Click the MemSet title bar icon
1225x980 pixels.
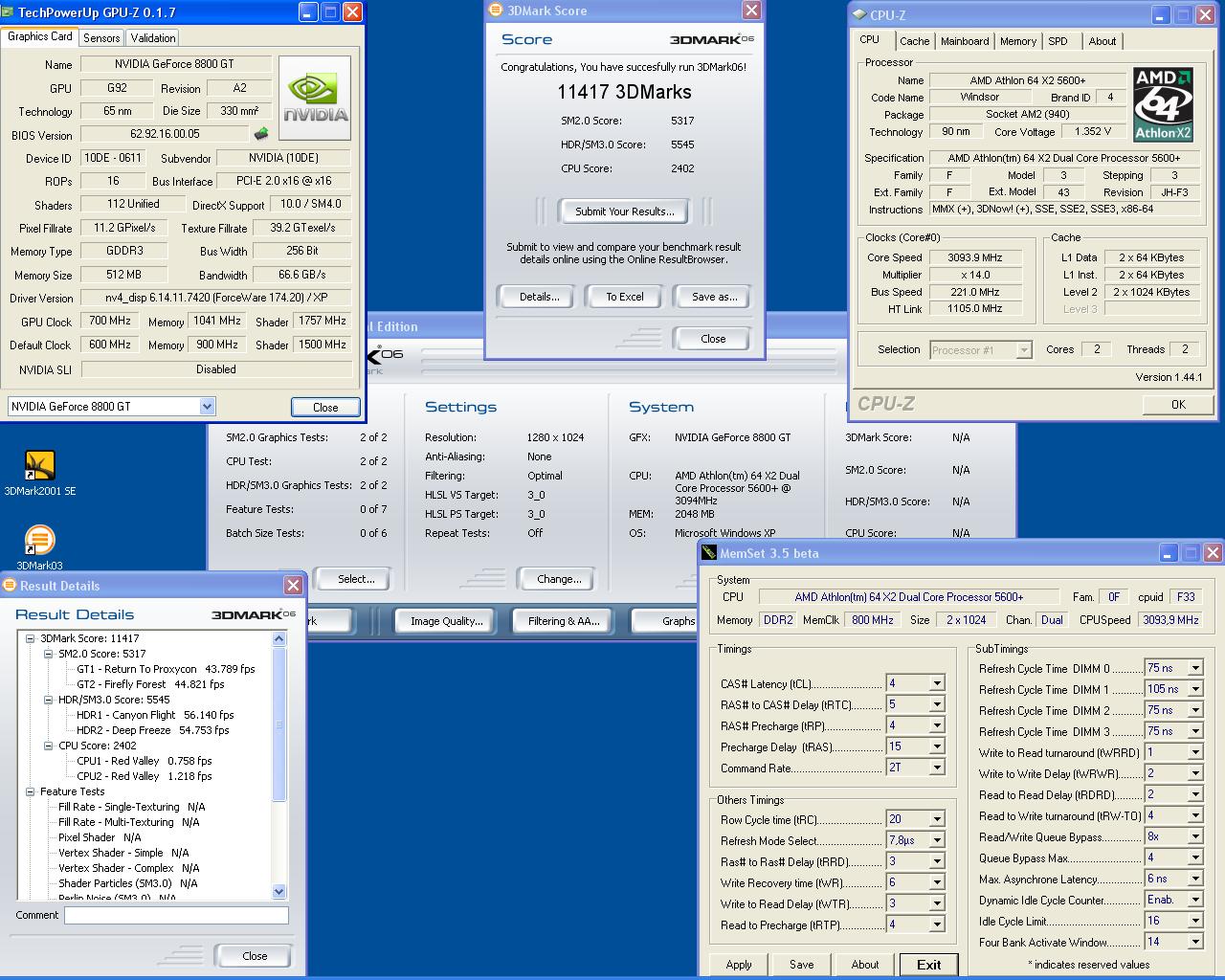pyautogui.click(x=709, y=553)
